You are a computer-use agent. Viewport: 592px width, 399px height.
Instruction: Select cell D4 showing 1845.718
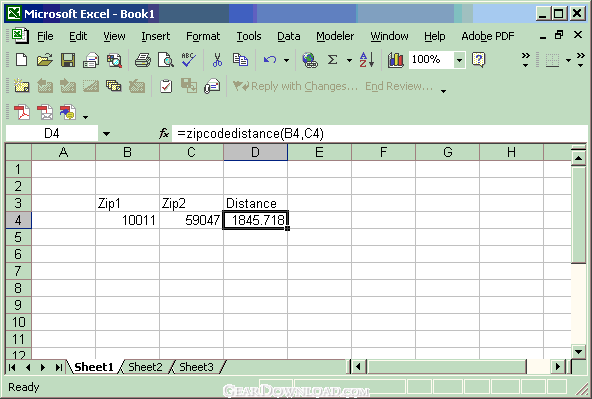point(256,220)
